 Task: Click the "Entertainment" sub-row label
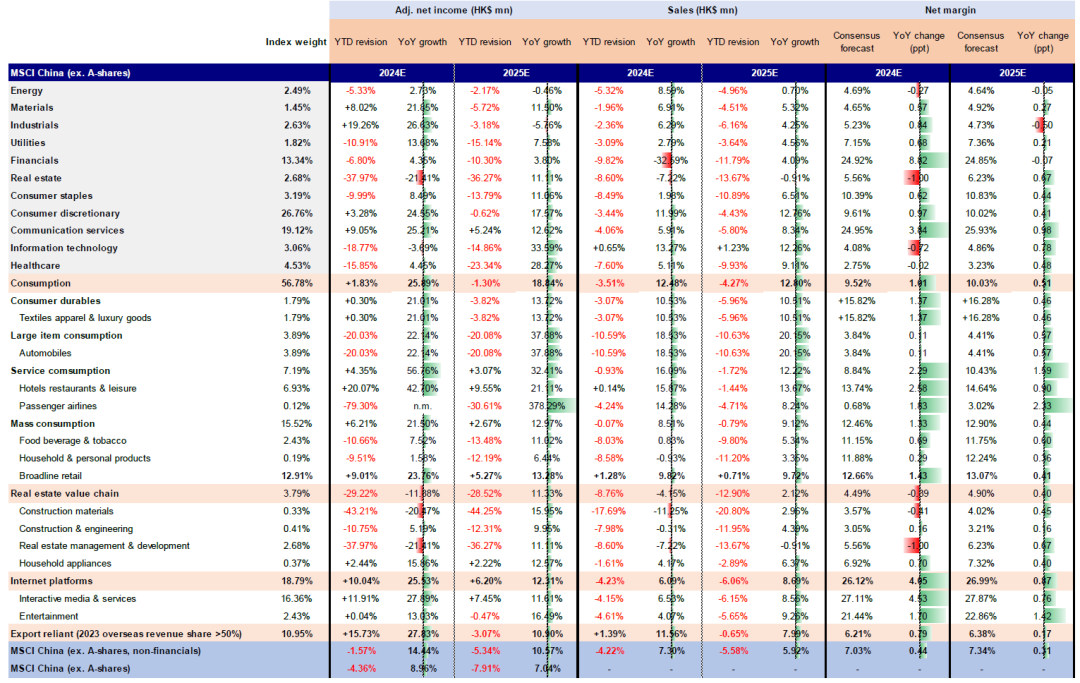[x=48, y=616]
